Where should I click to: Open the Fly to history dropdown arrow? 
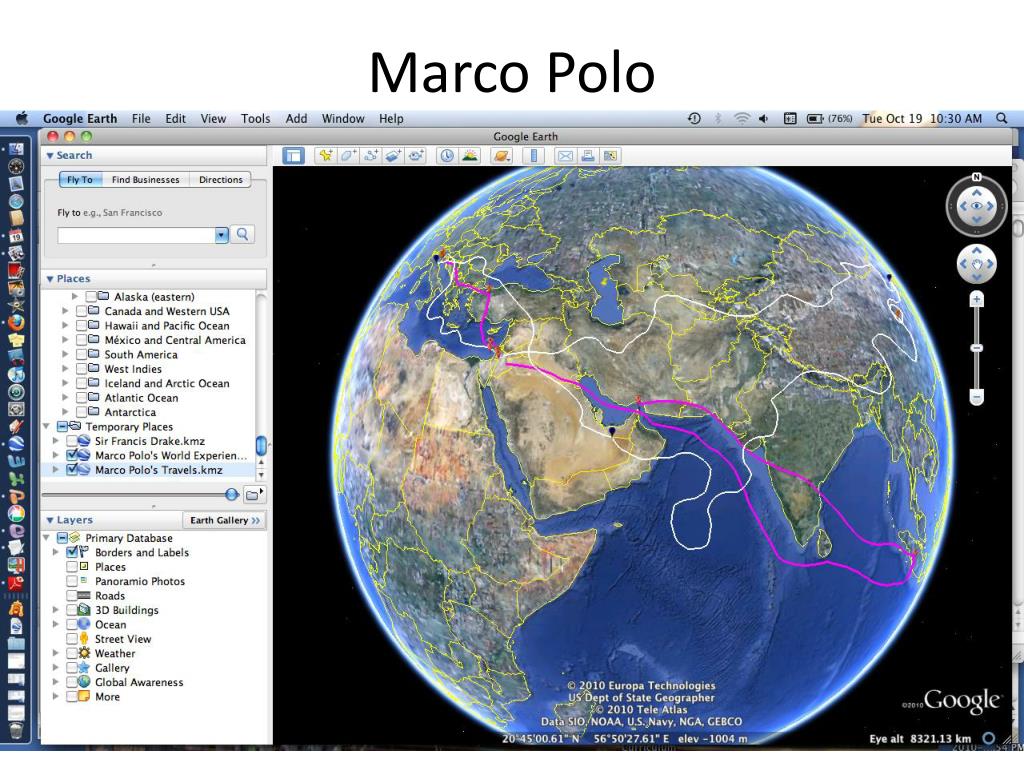222,234
